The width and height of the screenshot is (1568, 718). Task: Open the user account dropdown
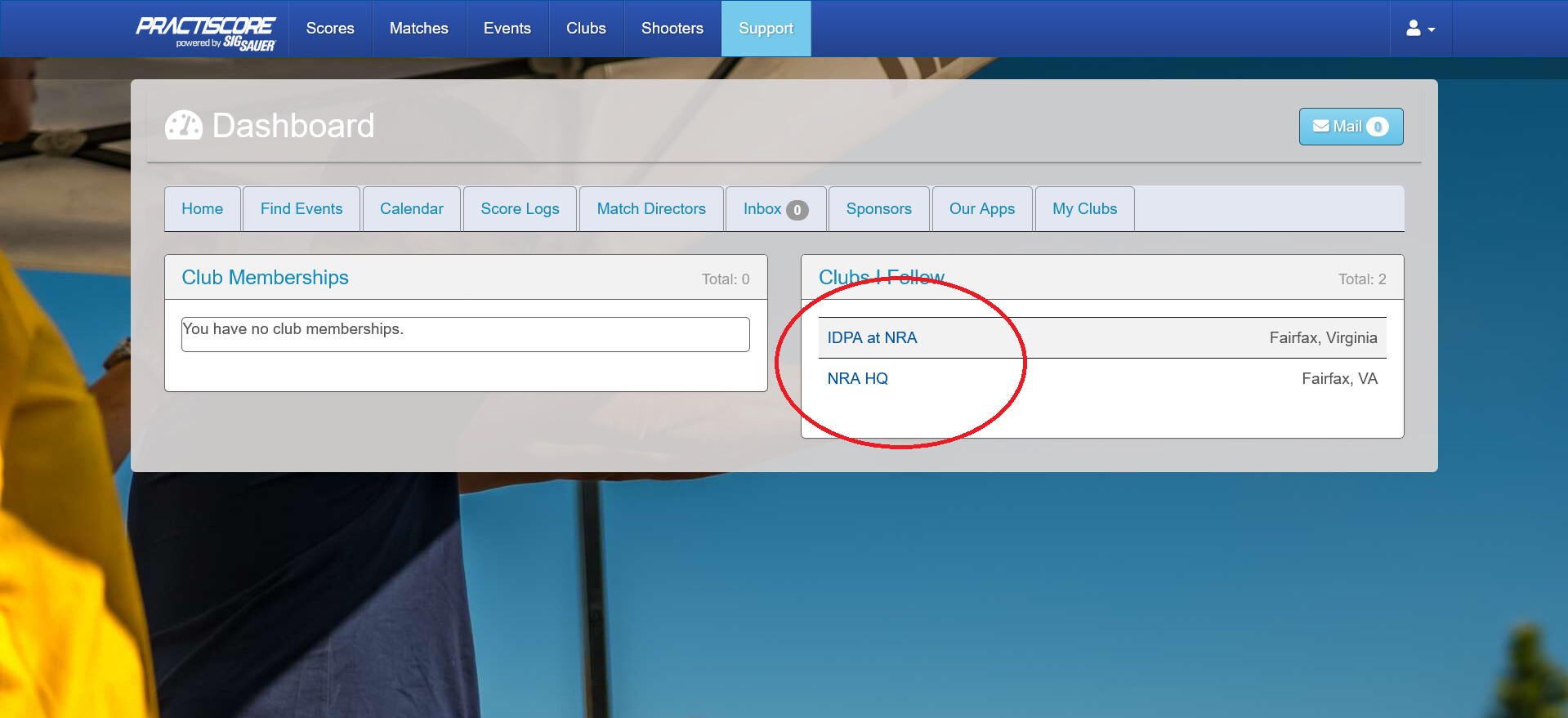coord(1420,29)
